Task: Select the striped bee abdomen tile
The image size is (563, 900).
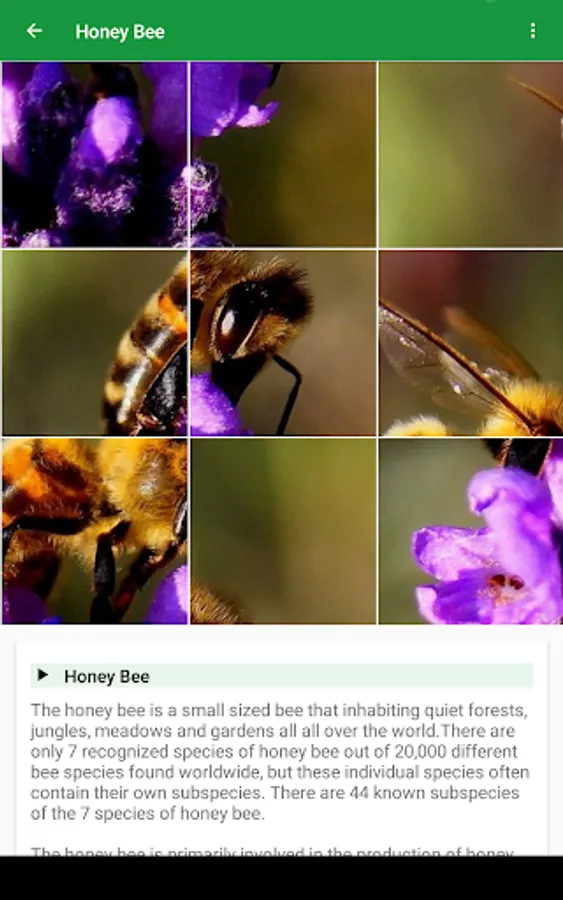Action: [x=95, y=343]
